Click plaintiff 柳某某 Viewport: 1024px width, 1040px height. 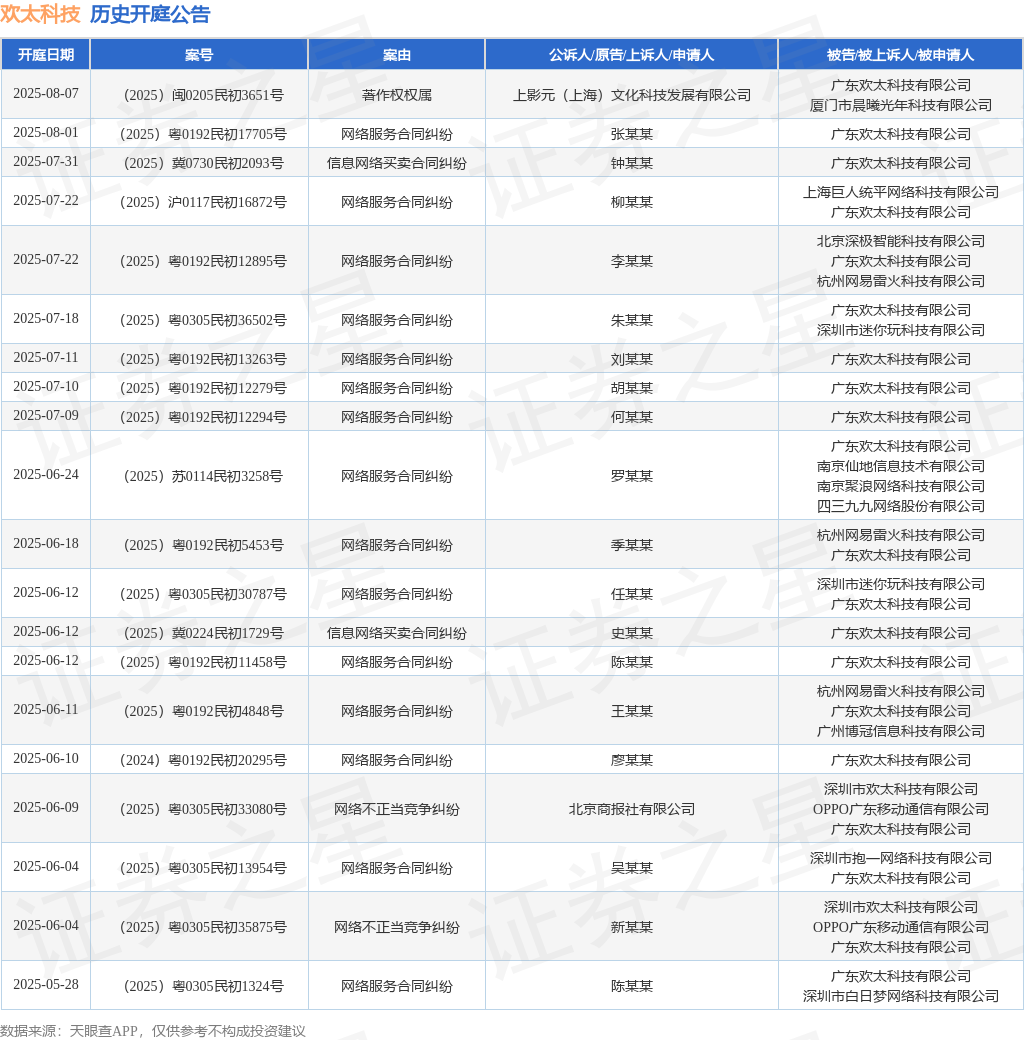pyautogui.click(x=631, y=202)
